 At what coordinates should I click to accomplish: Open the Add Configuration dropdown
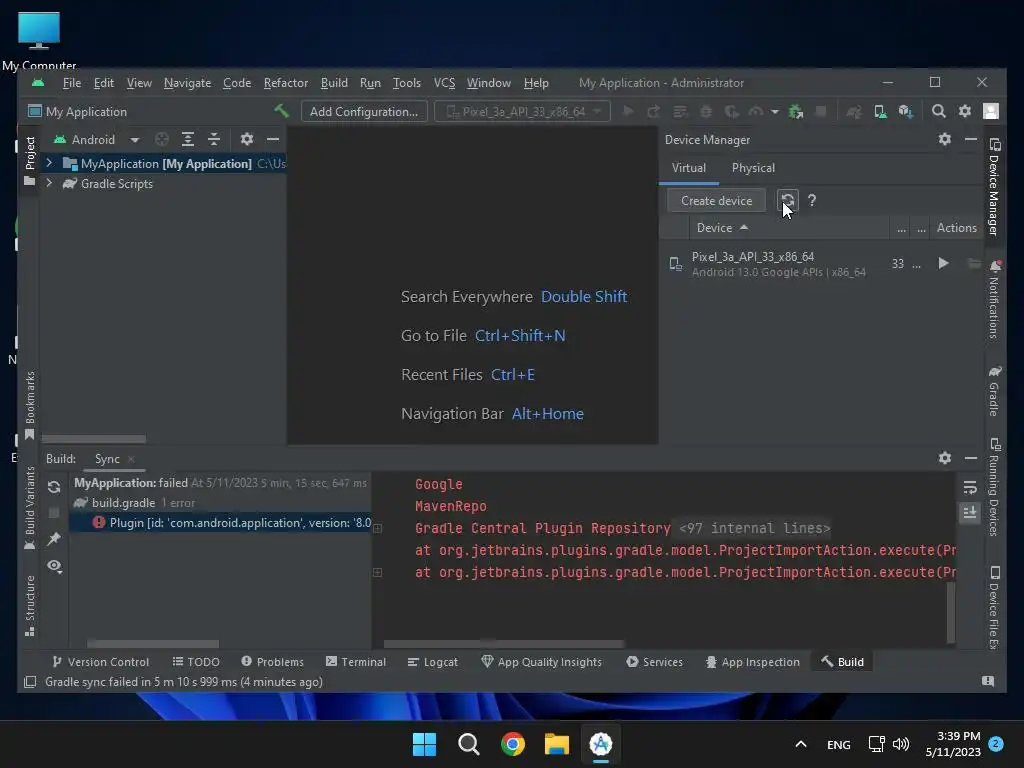pos(364,112)
